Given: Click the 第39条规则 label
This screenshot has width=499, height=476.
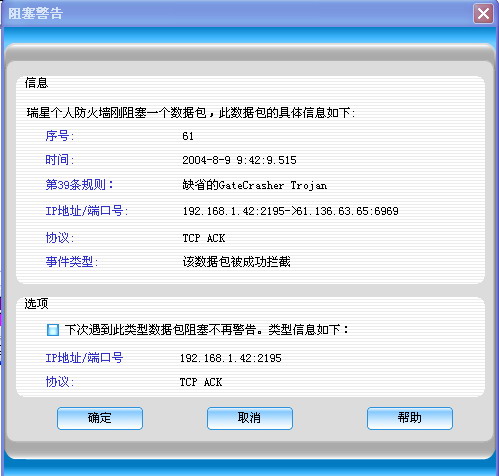Looking at the screenshot, I should (79, 185).
